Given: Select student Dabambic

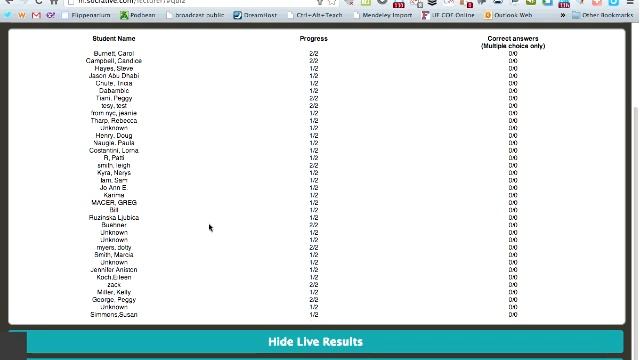Looking at the screenshot, I should (114, 91).
